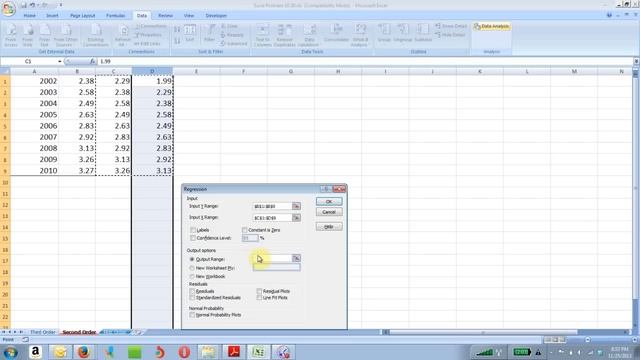The height and width of the screenshot is (360, 640).
Task: Click the Group outline icon
Action: click(x=384, y=33)
